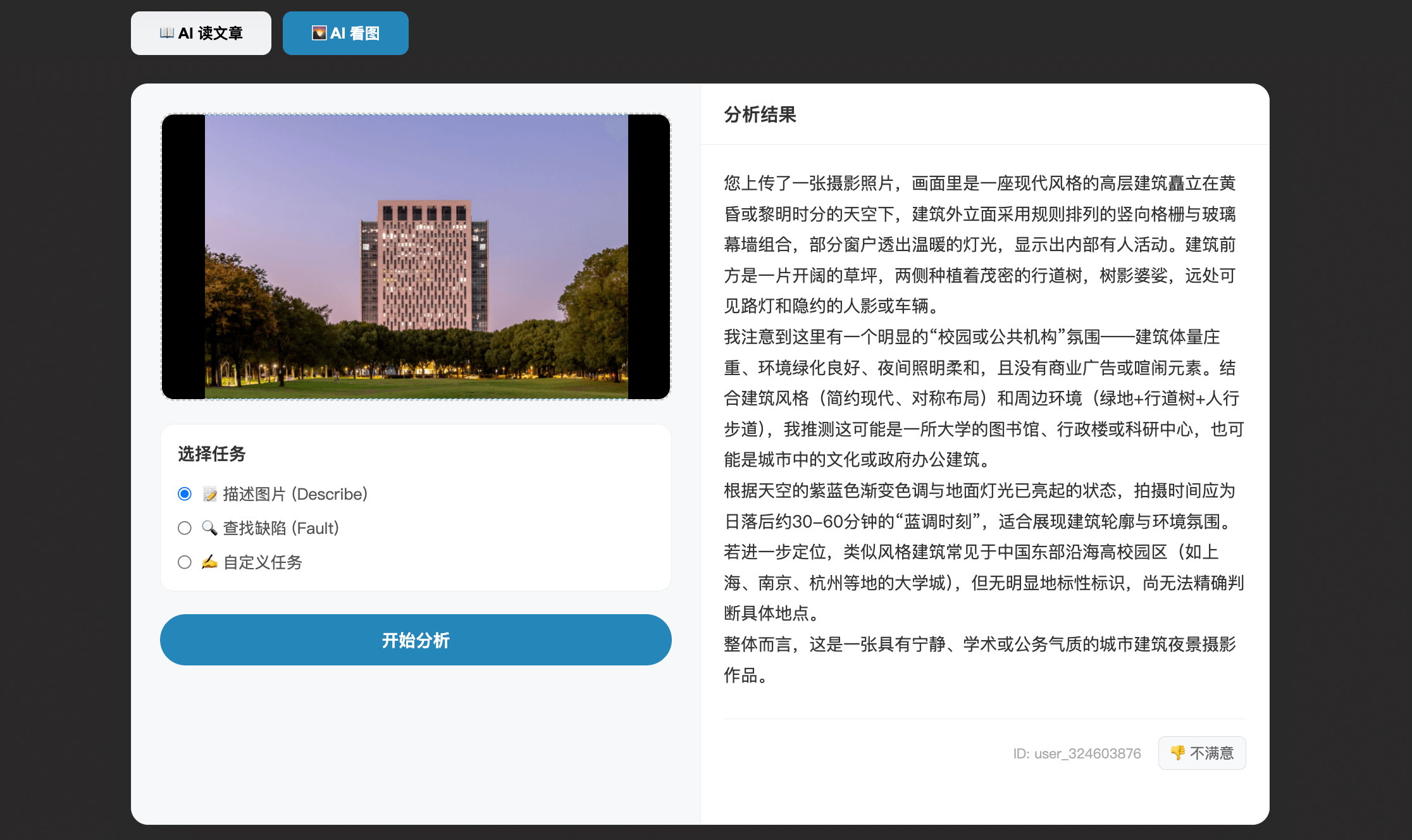Click the picture icon on AI 看图 tab

(x=319, y=33)
